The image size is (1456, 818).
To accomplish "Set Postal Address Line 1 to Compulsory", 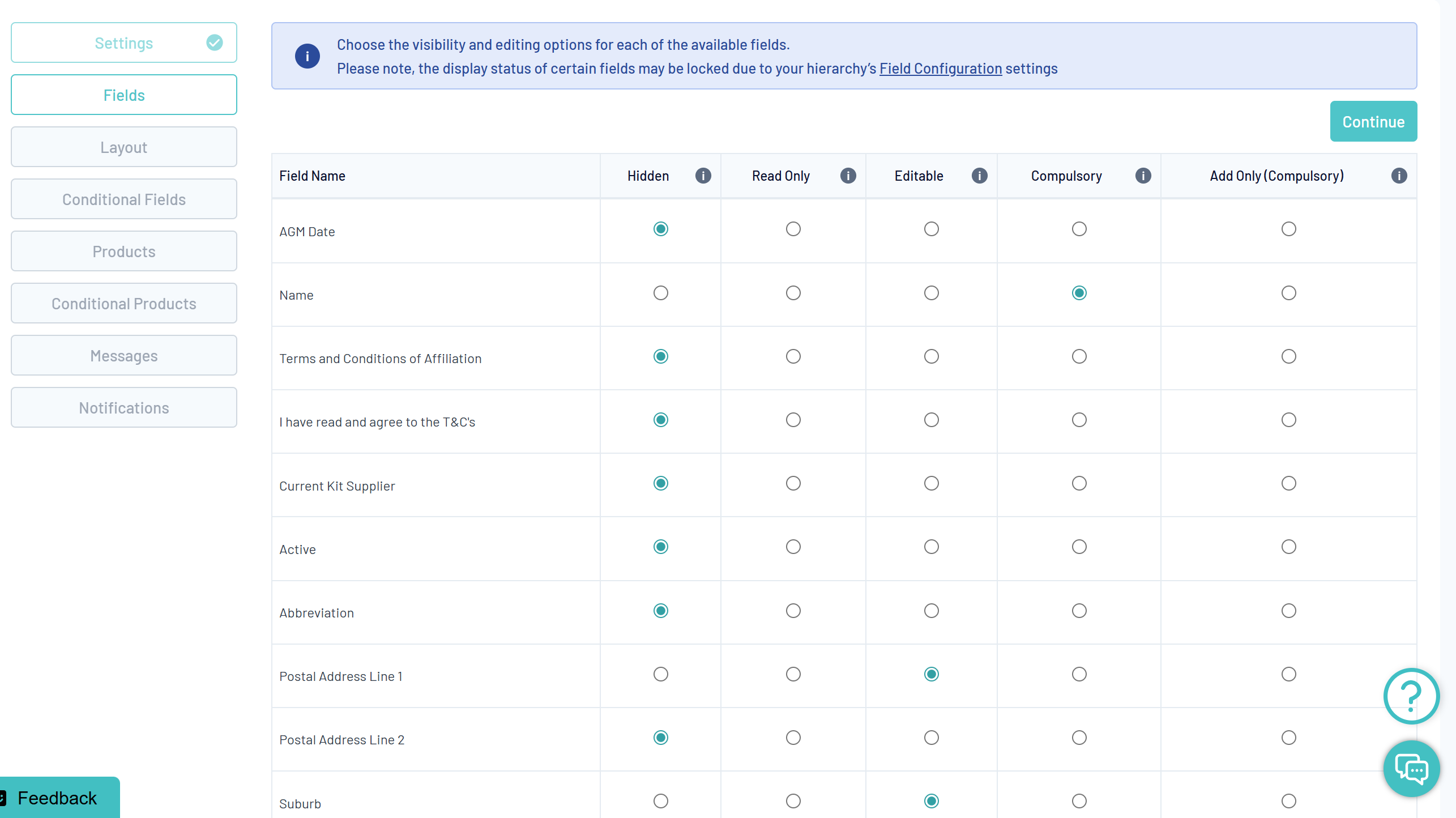I will coord(1079,674).
